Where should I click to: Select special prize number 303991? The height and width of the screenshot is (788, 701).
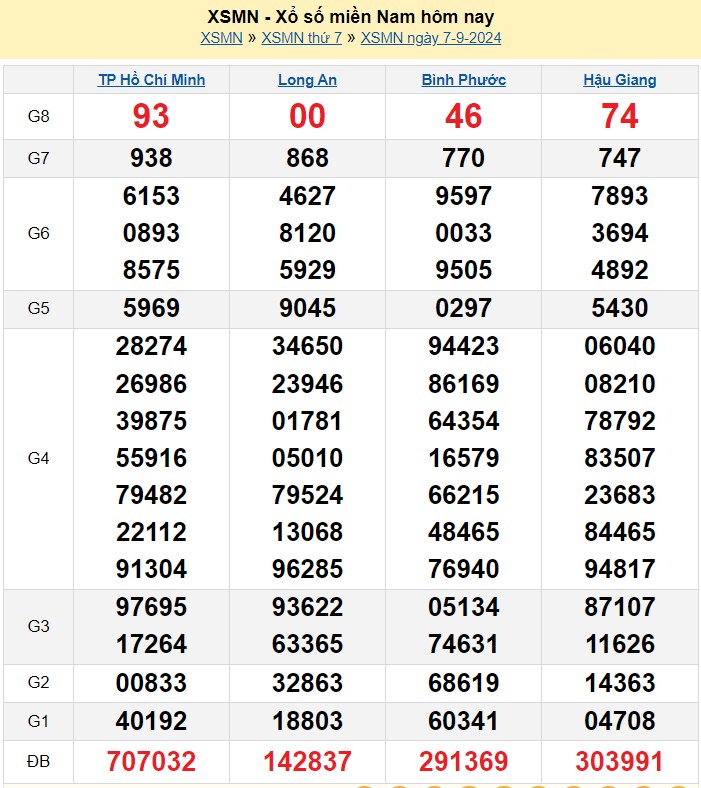click(620, 762)
